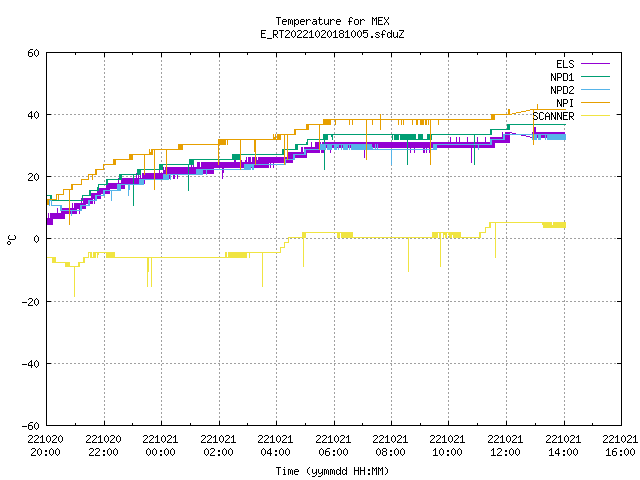The width and height of the screenshot is (640, 480).
Task: Click the x-axis label 221021 12:00
Action: (506, 446)
